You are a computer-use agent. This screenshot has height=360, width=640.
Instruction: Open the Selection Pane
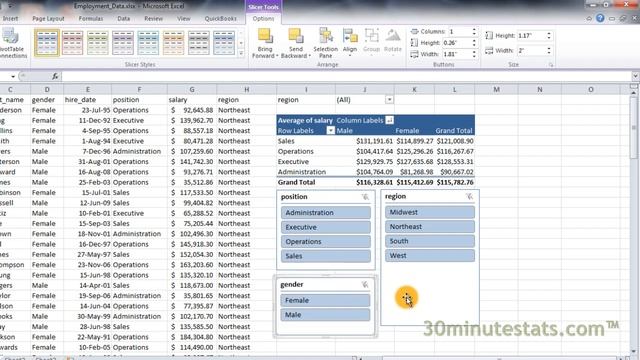point(325,43)
